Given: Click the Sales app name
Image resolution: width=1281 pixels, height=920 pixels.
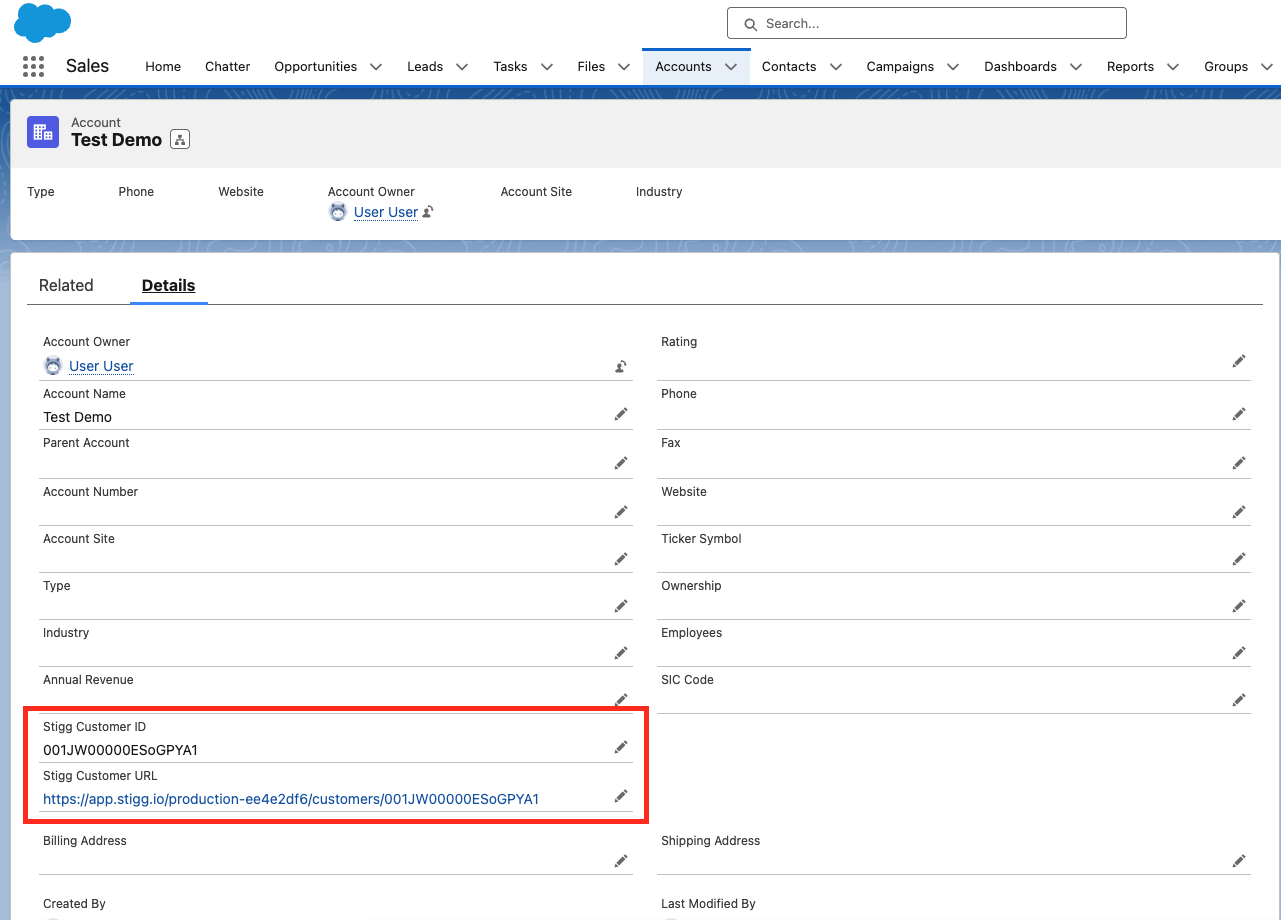Looking at the screenshot, I should tap(87, 66).
